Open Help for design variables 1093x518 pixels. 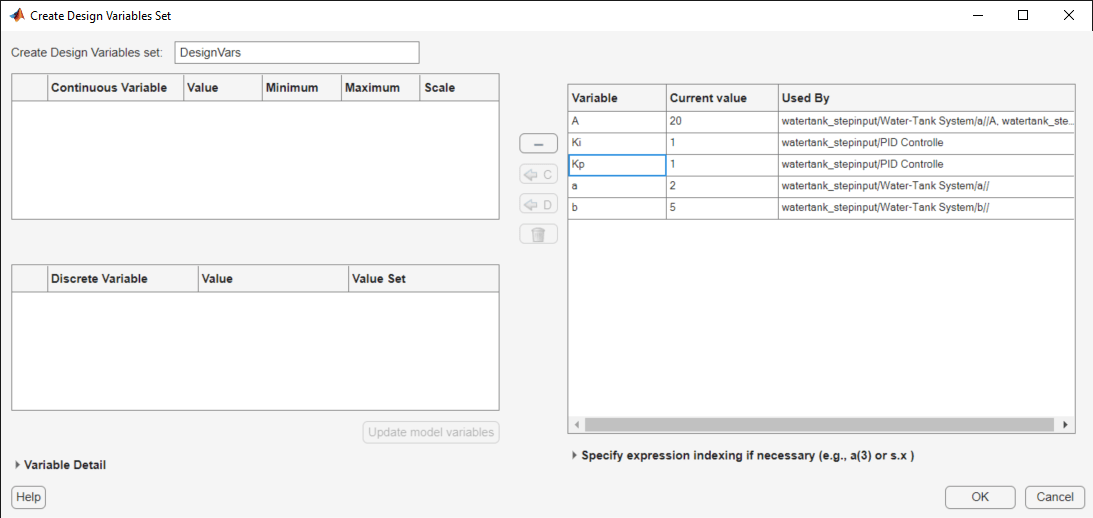[x=28, y=497]
